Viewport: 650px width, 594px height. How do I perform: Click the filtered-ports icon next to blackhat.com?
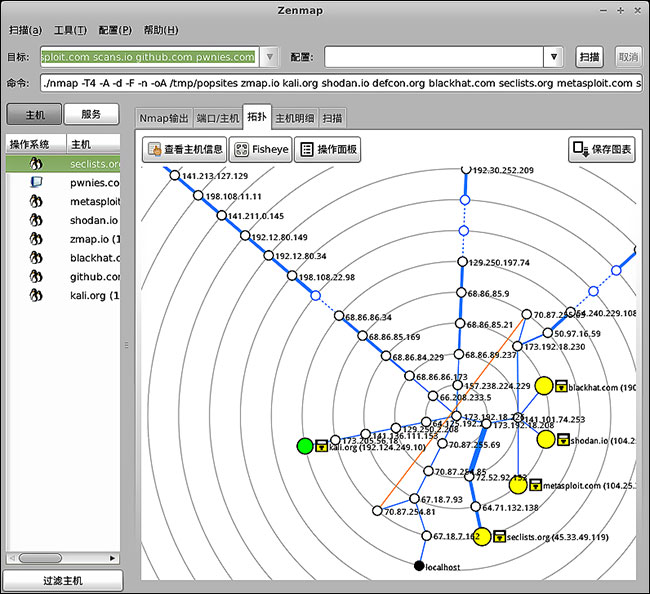pos(561,386)
